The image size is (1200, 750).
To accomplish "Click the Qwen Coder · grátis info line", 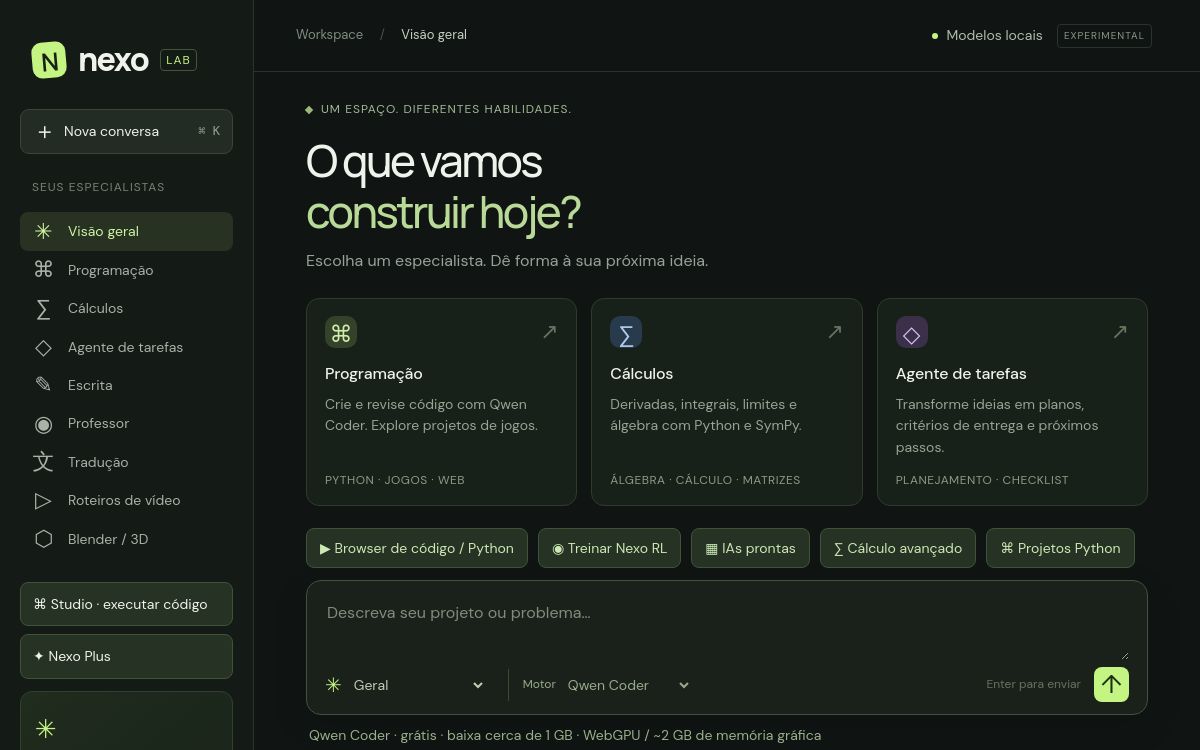I will click(x=565, y=735).
